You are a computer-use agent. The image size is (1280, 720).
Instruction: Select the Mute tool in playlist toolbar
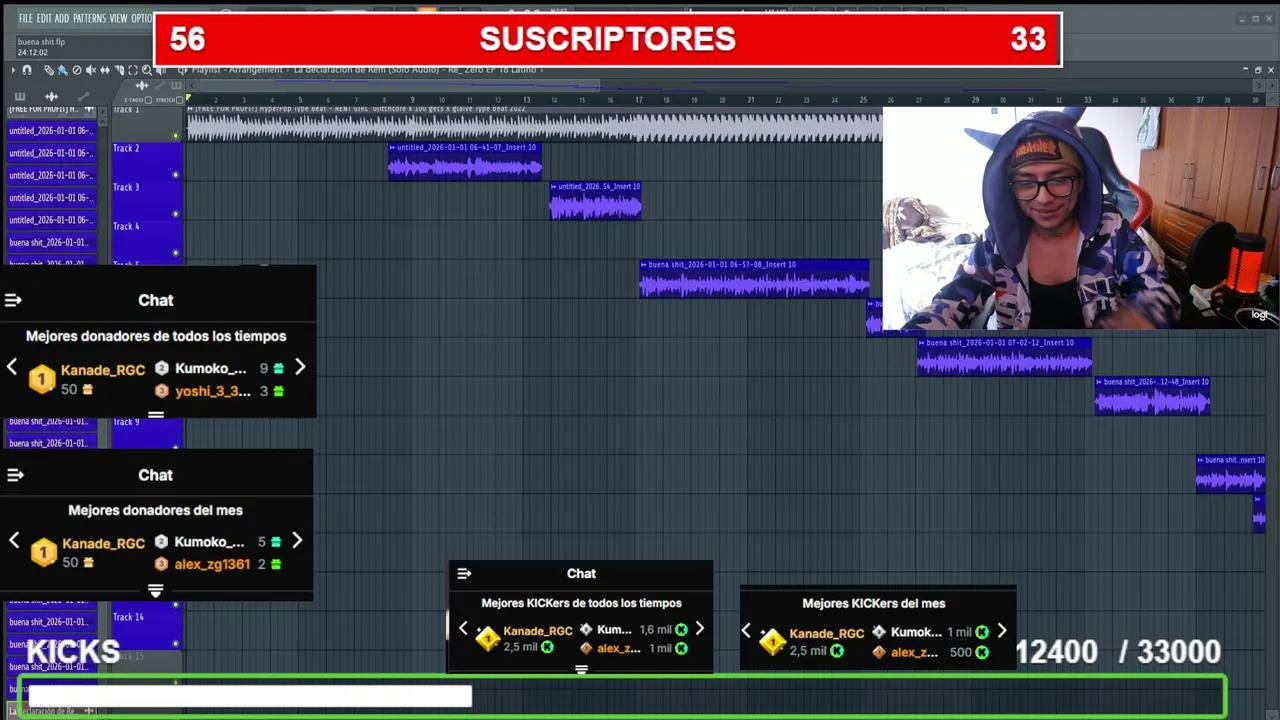click(x=91, y=70)
